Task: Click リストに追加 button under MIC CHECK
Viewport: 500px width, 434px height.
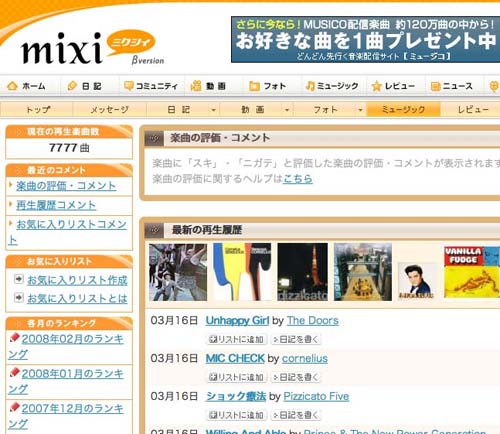Action: point(236,377)
